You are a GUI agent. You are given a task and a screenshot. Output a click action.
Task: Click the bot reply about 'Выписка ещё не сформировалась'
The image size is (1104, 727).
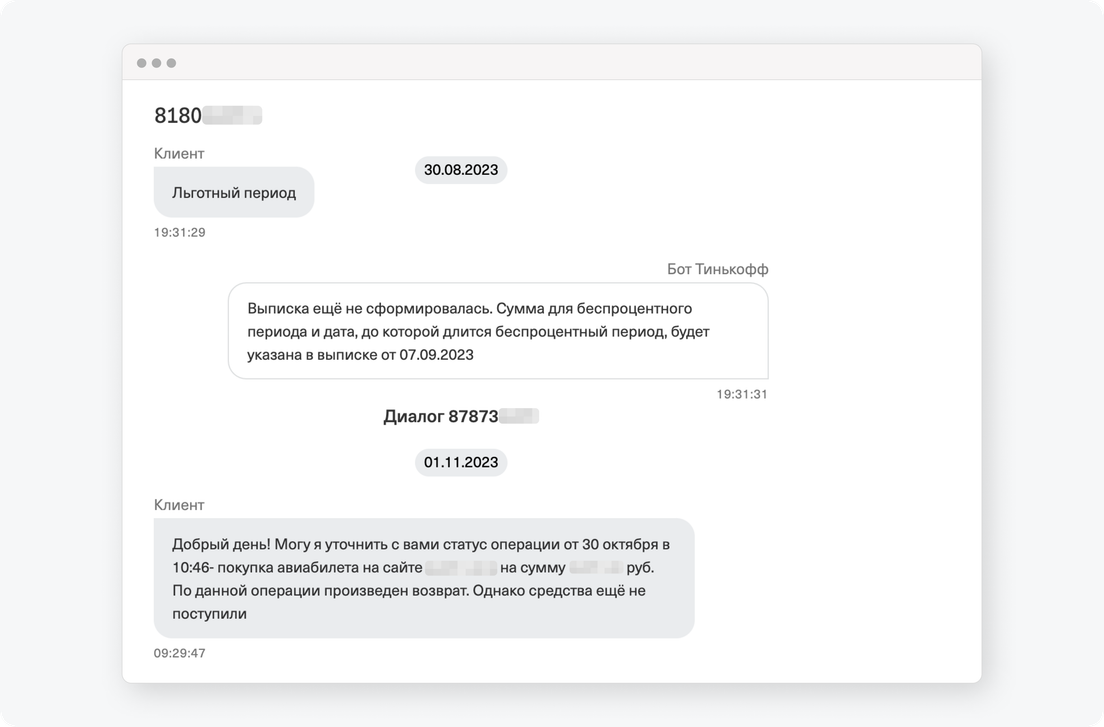(498, 331)
